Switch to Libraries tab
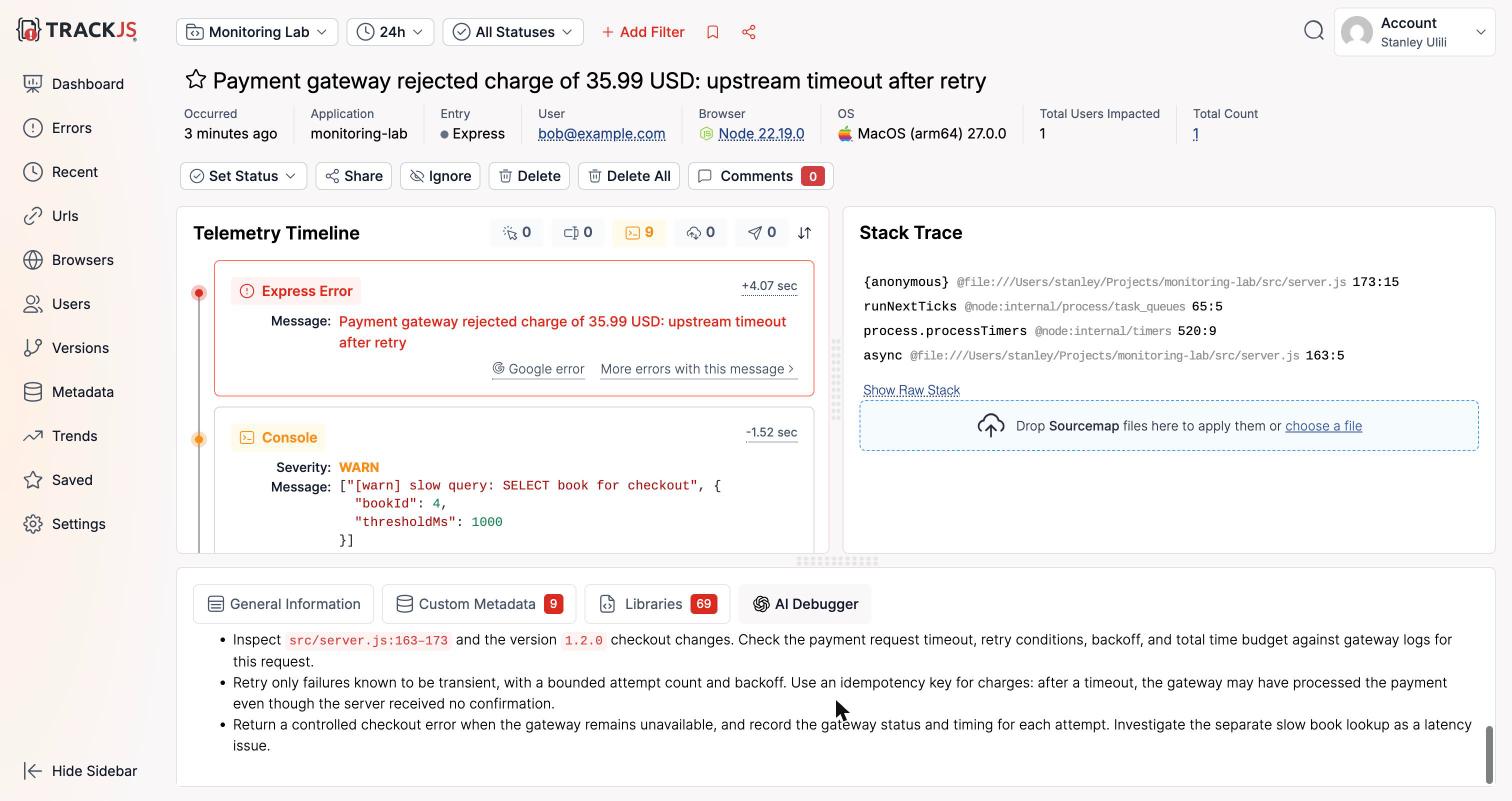This screenshot has height=801, width=1512. [657, 604]
